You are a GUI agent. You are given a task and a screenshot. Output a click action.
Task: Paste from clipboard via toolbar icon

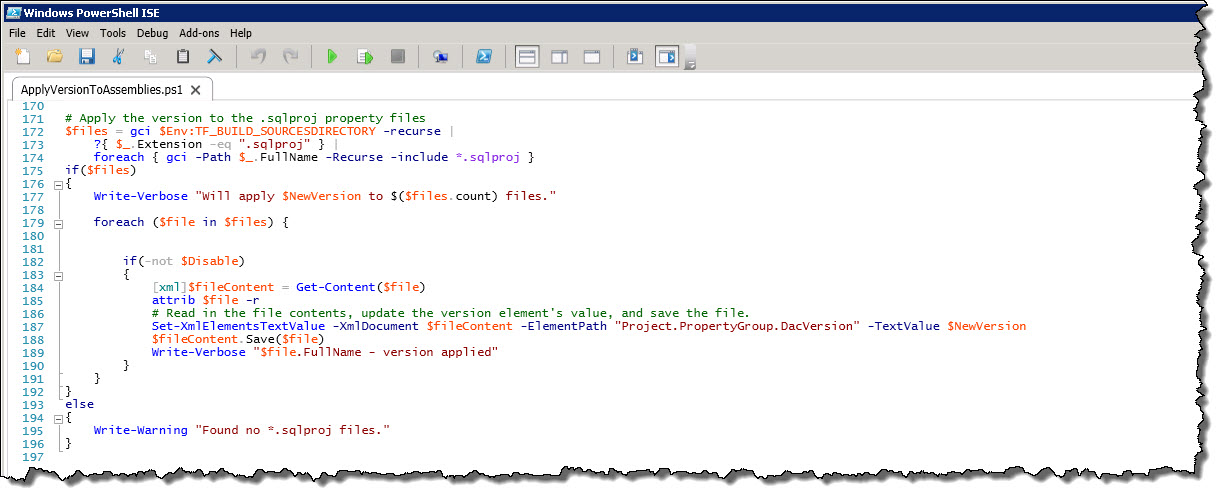pos(183,57)
